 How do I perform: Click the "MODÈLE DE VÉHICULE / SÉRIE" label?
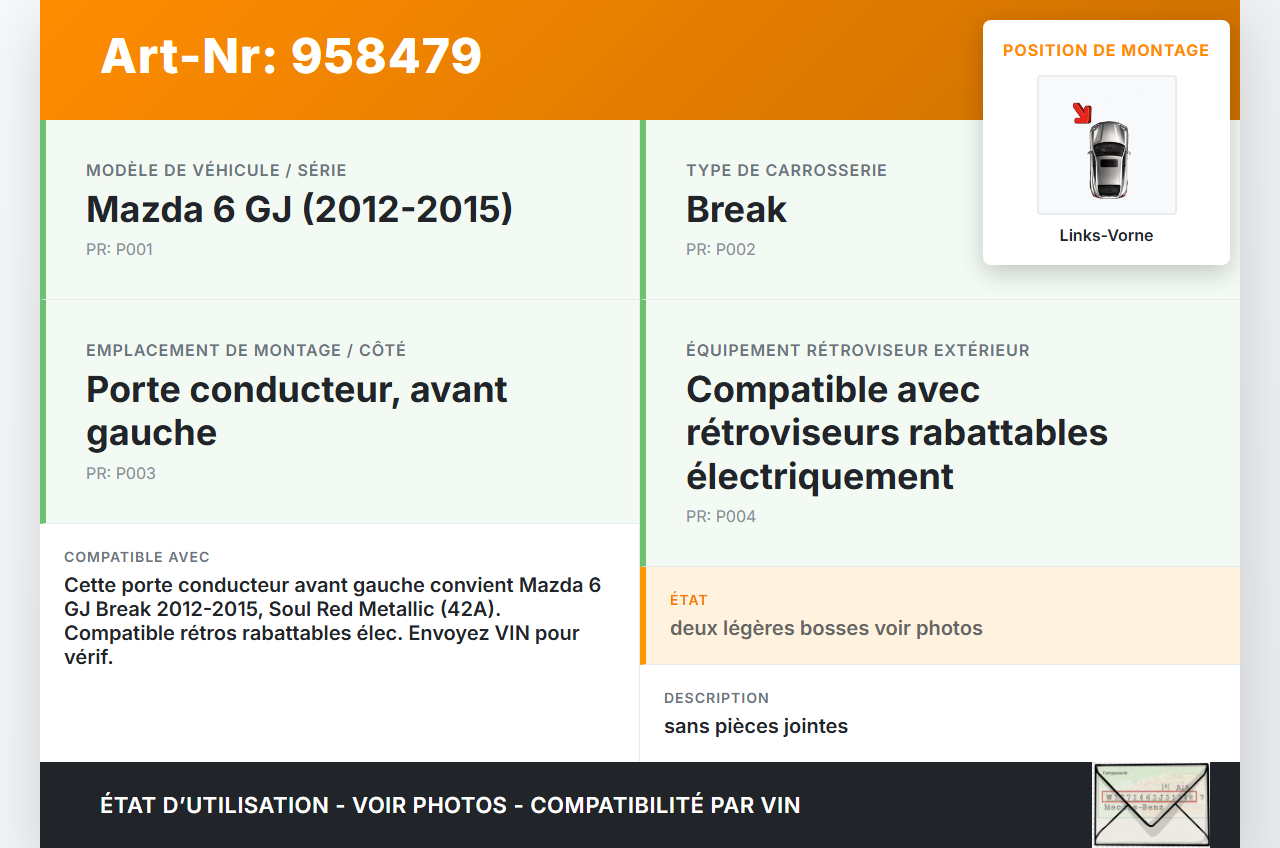click(216, 171)
